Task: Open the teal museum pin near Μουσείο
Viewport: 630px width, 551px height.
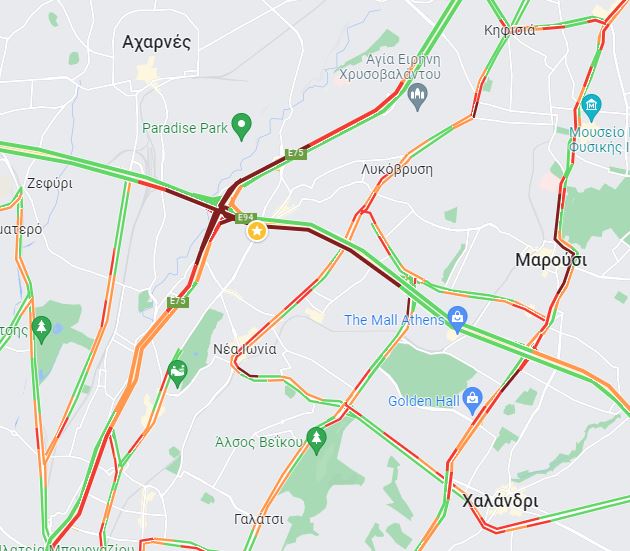Action: pyautogui.click(x=591, y=107)
